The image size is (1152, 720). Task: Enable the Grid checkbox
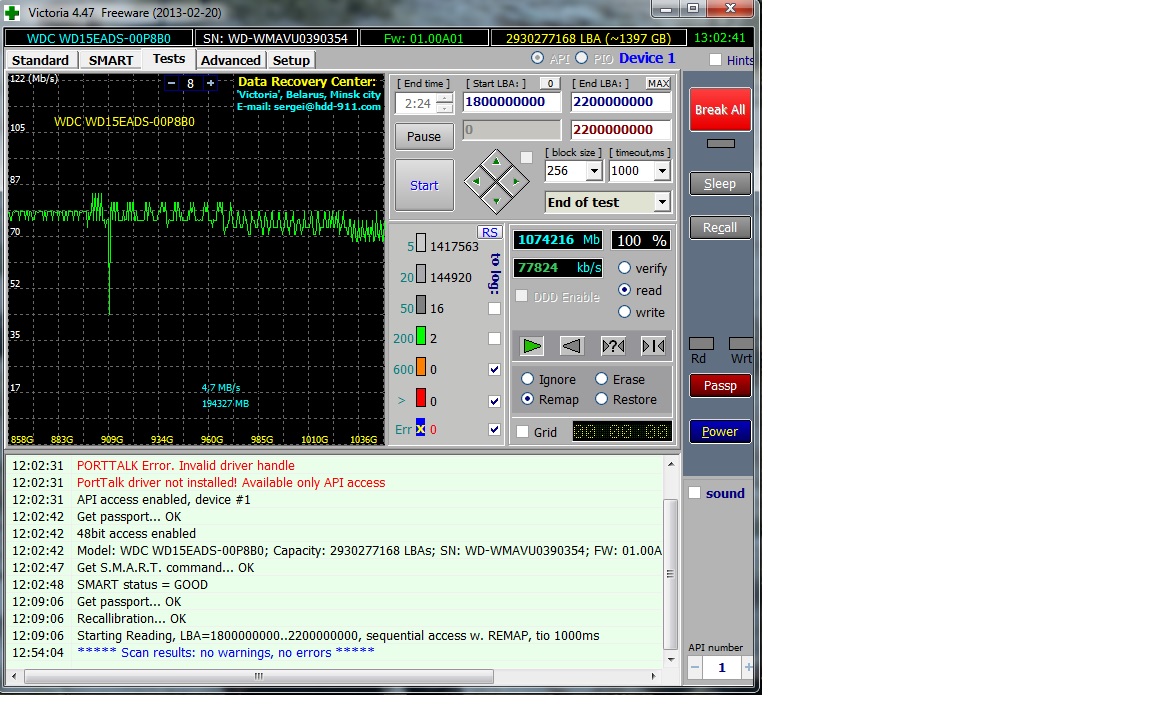click(523, 432)
